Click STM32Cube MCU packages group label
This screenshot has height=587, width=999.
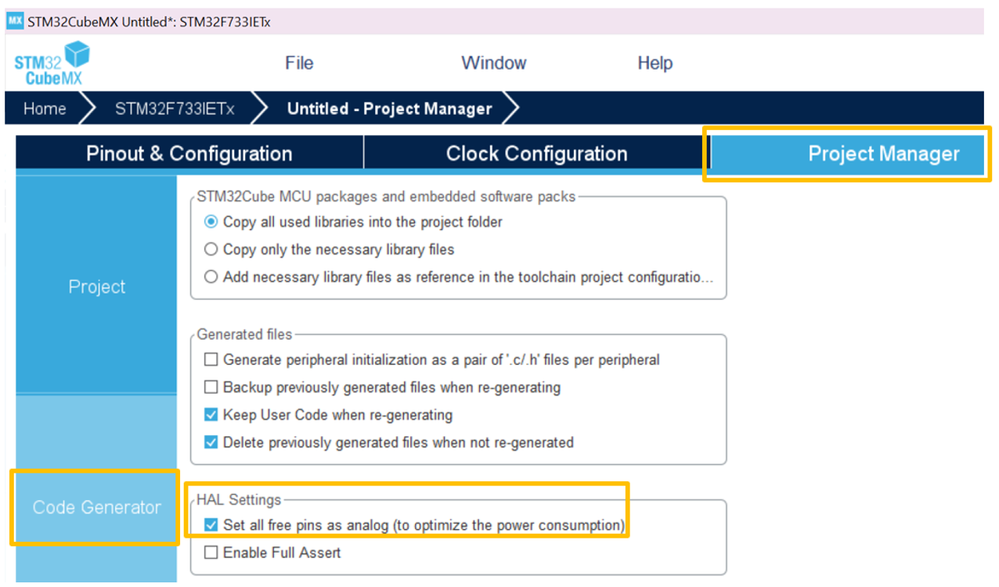(386, 196)
